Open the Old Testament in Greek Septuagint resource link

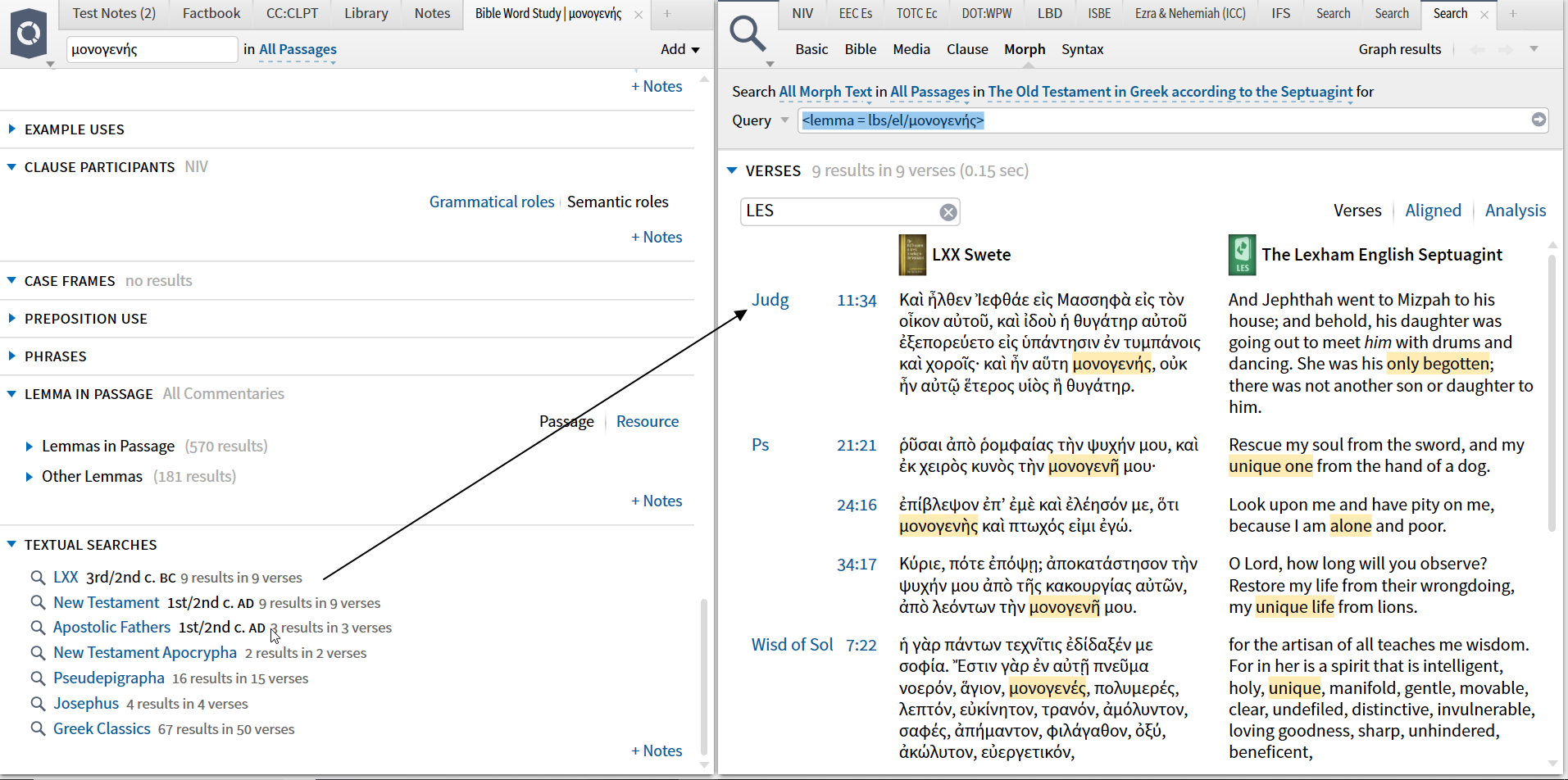1170,92
